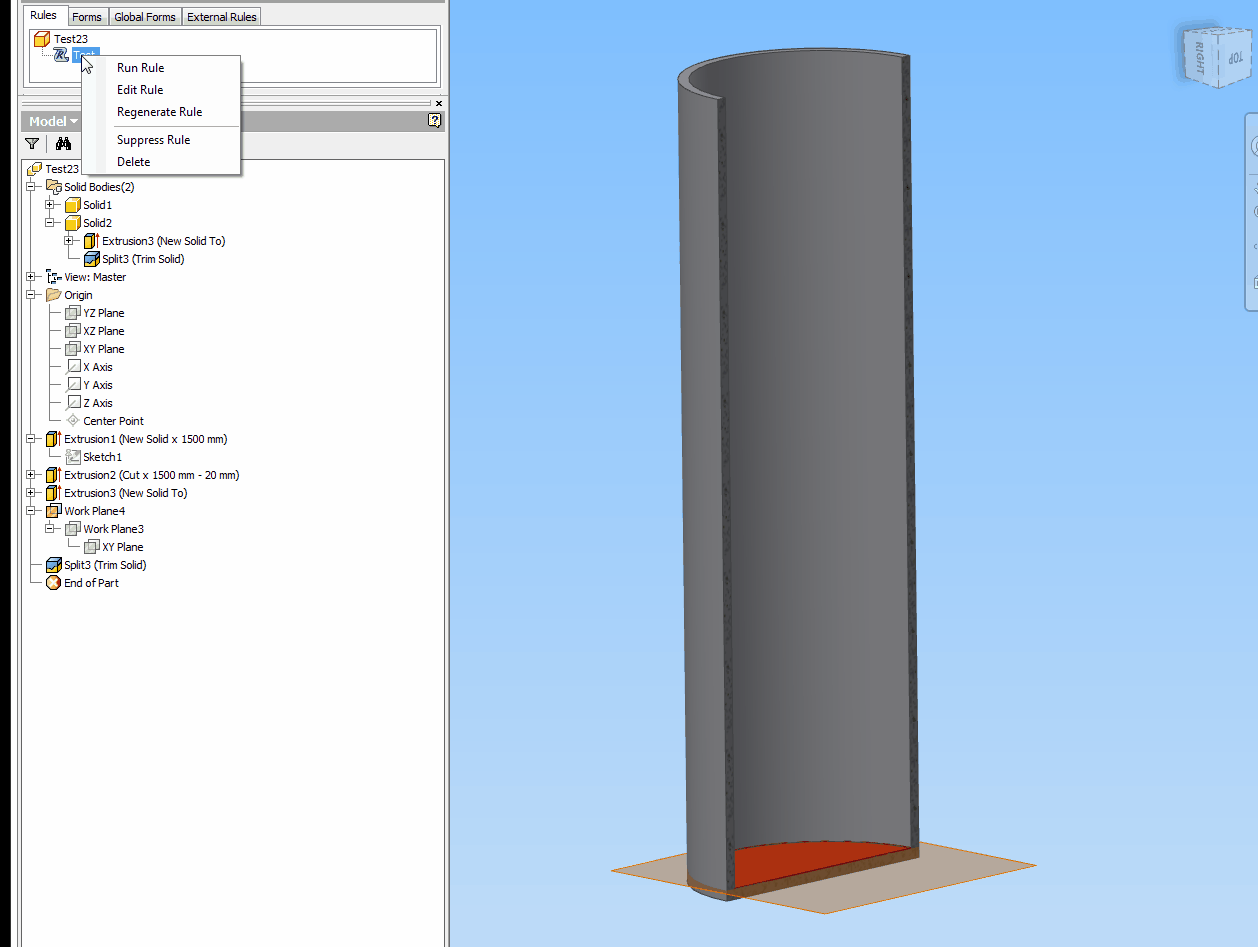Collapse the Origin folder
This screenshot has width=1258, height=947.
pos(29,294)
